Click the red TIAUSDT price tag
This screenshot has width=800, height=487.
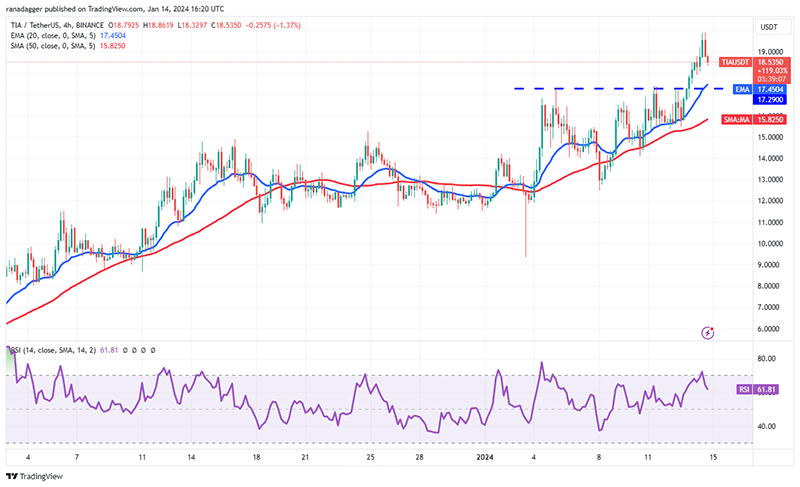coord(735,62)
